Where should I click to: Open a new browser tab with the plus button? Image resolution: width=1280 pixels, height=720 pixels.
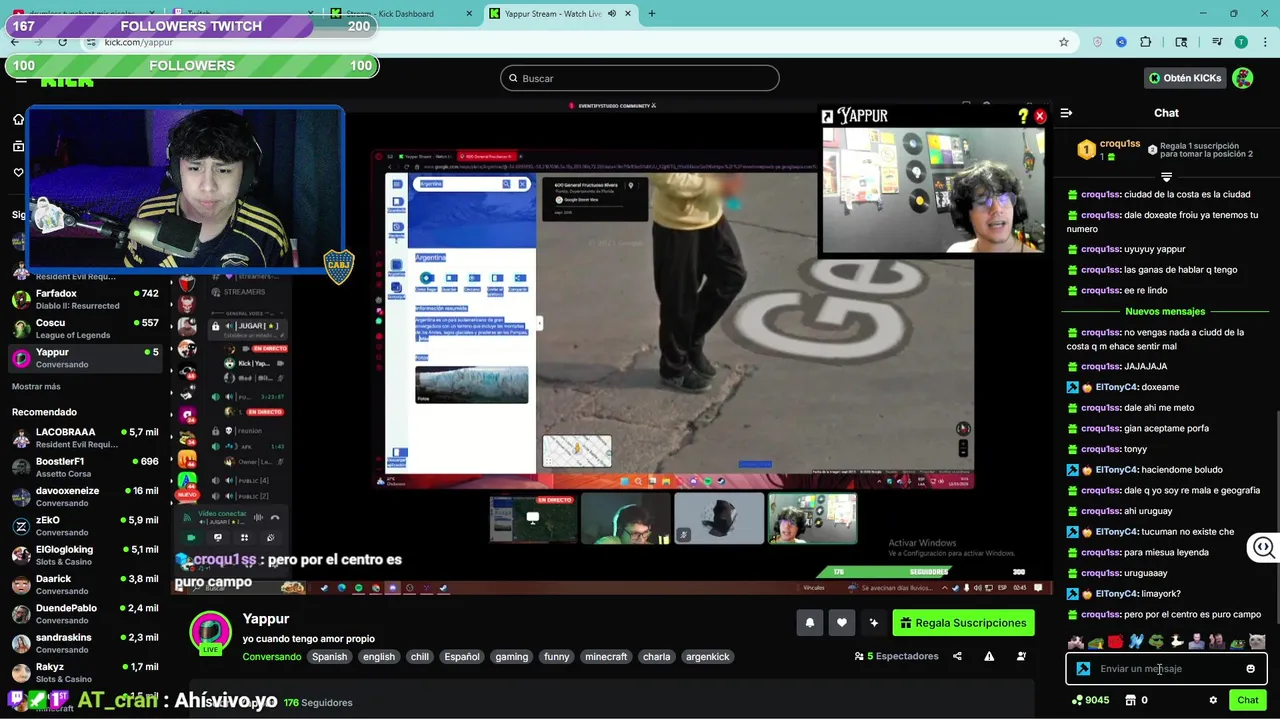(x=652, y=14)
